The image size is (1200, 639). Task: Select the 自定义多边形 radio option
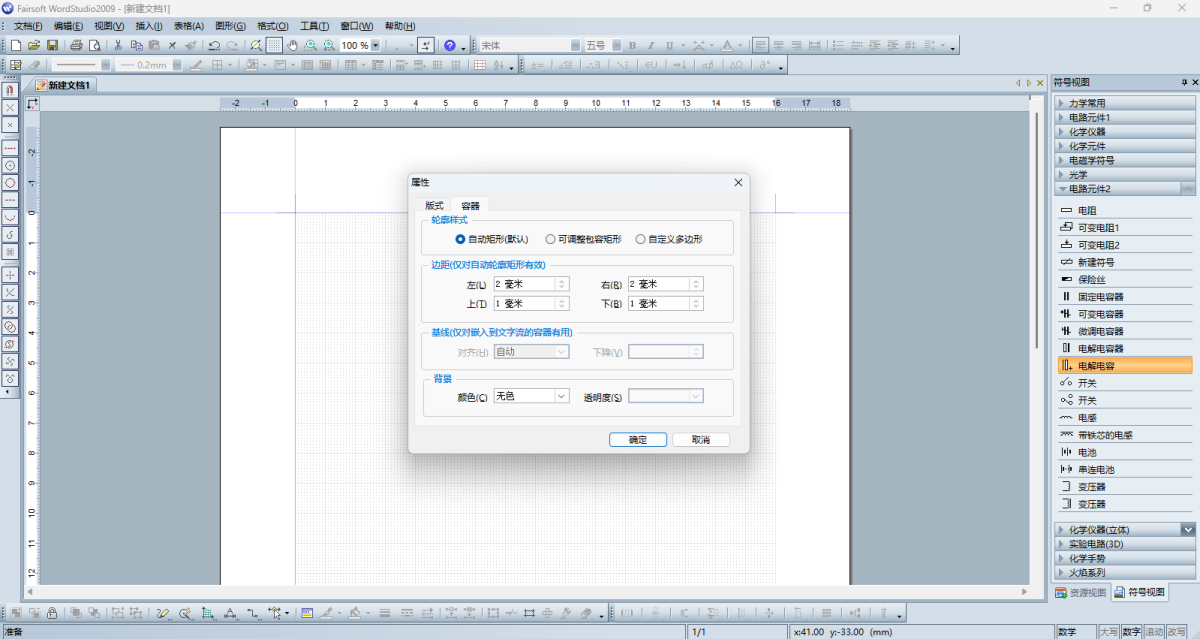tap(640, 239)
